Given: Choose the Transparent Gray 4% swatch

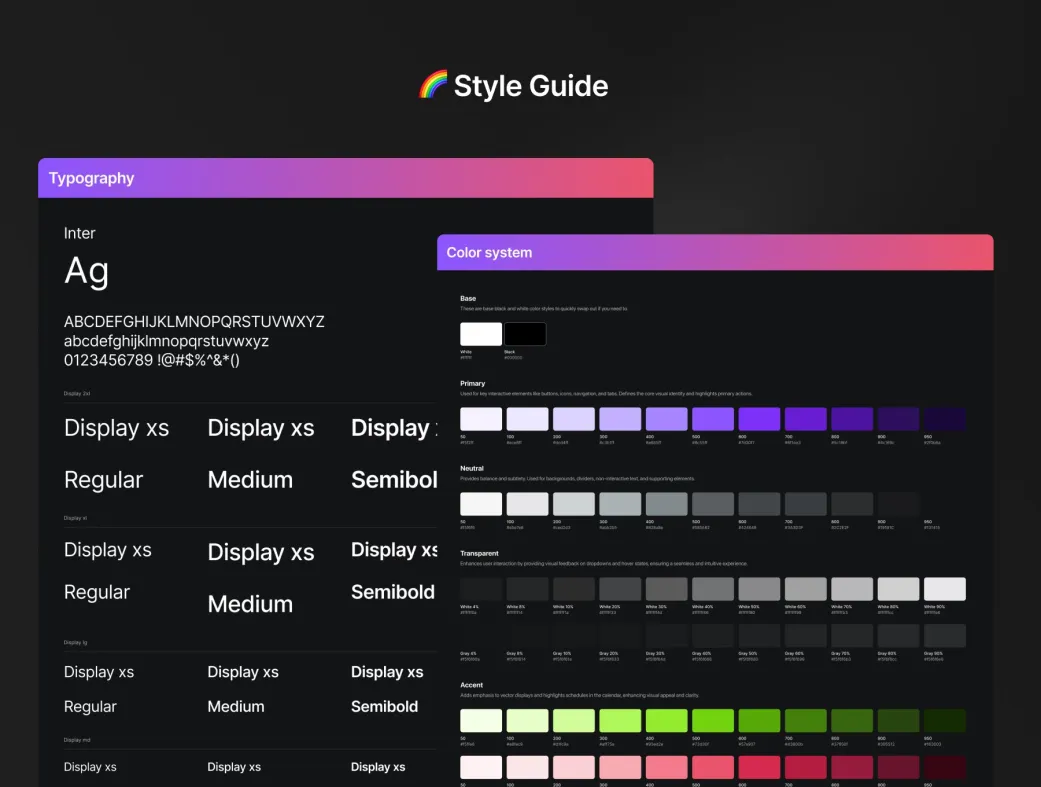Looking at the screenshot, I should click(481, 636).
